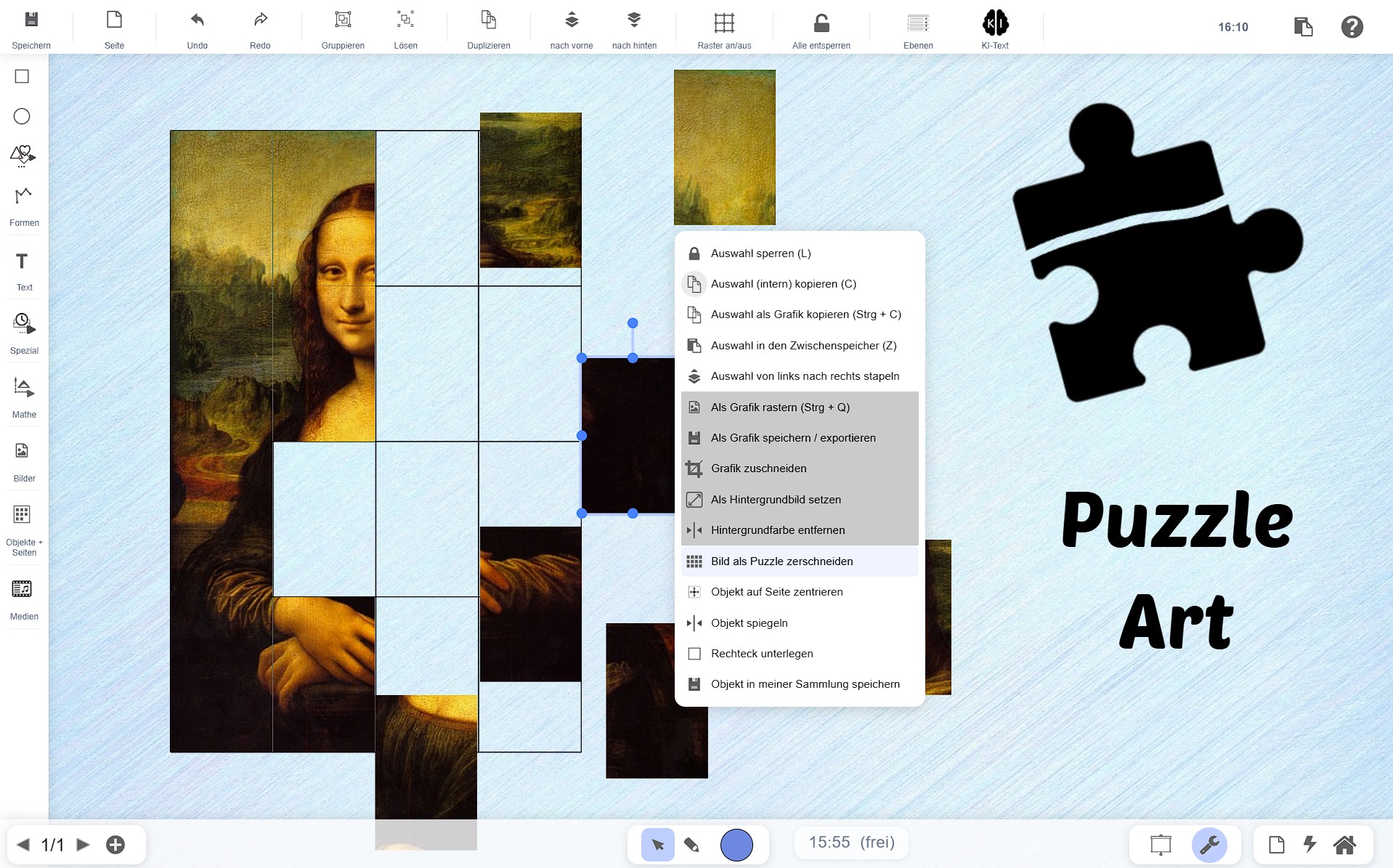Image resolution: width=1393 pixels, height=868 pixels.
Task: Group the objects with Gruppieren
Action: tap(343, 20)
